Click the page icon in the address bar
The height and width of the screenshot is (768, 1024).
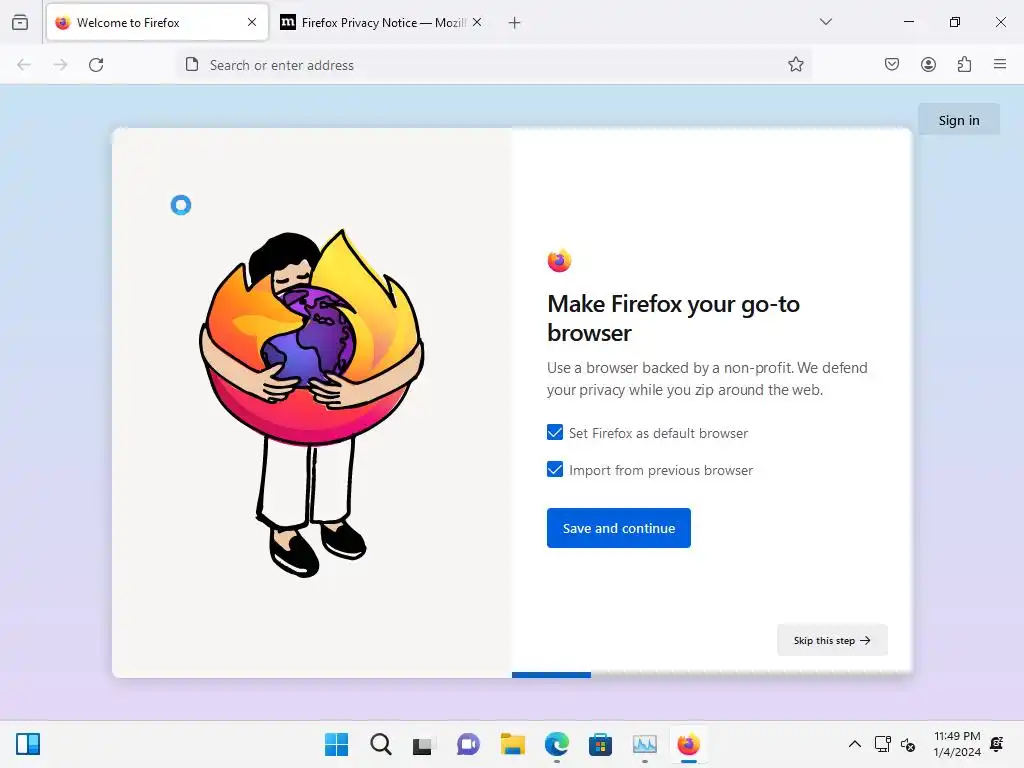(192, 65)
